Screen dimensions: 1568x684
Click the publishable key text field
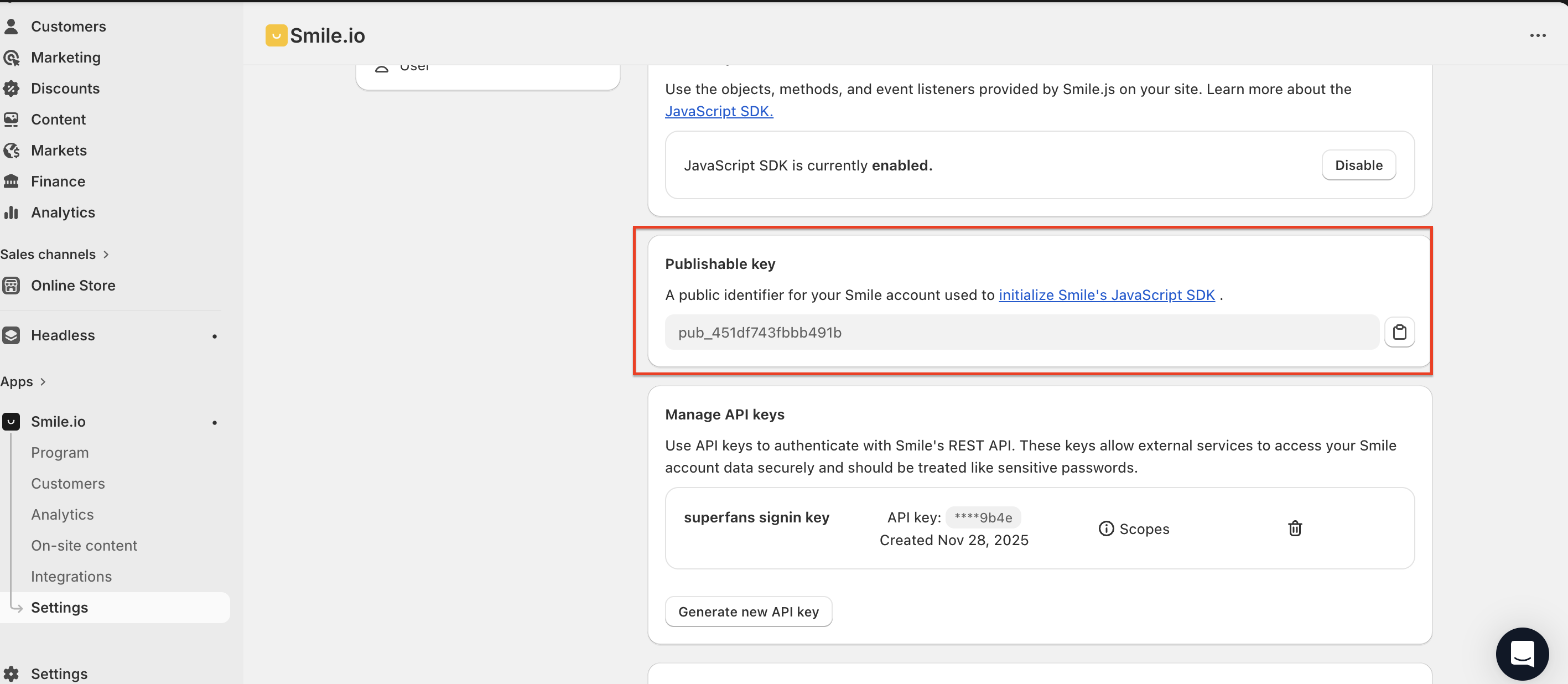pyautogui.click(x=1021, y=332)
